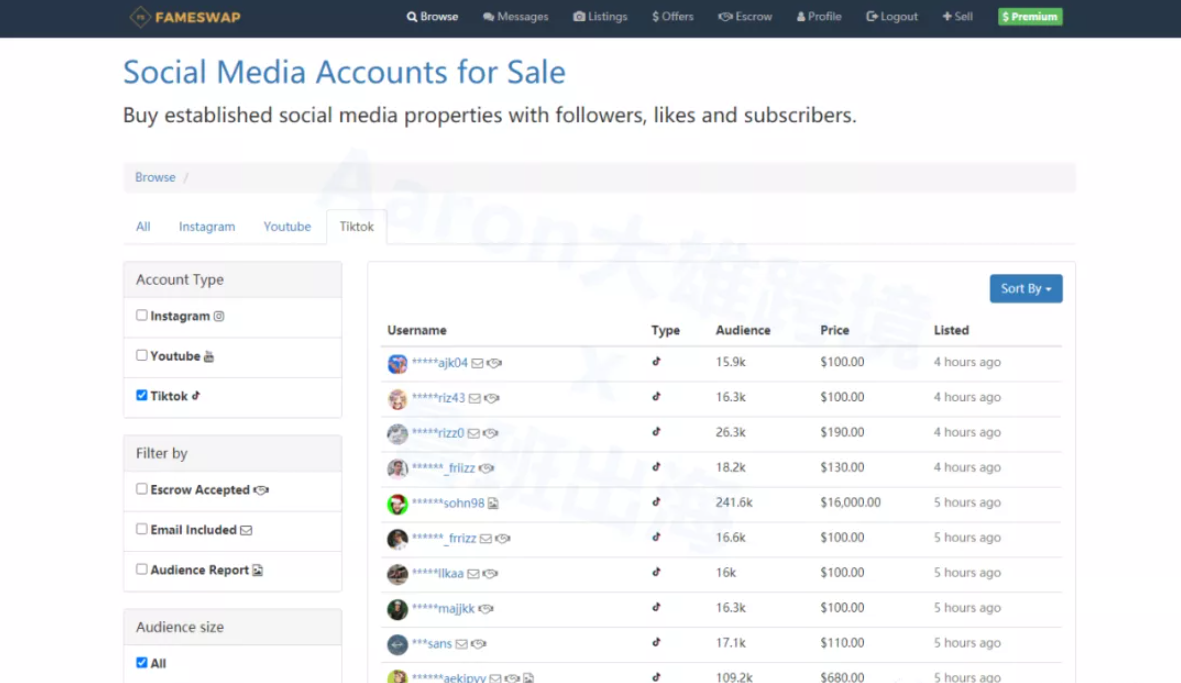Click the audience report icon beside ******sohn98
The image size is (1181, 683).
pos(493,504)
